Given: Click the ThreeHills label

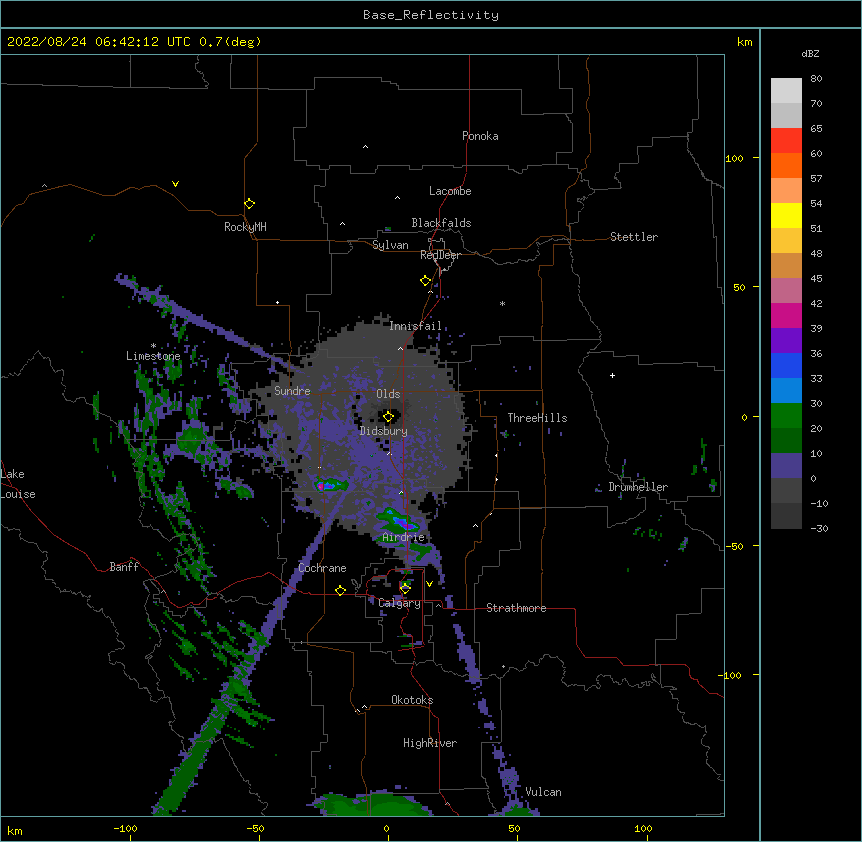Looking at the screenshot, I should [x=537, y=418].
